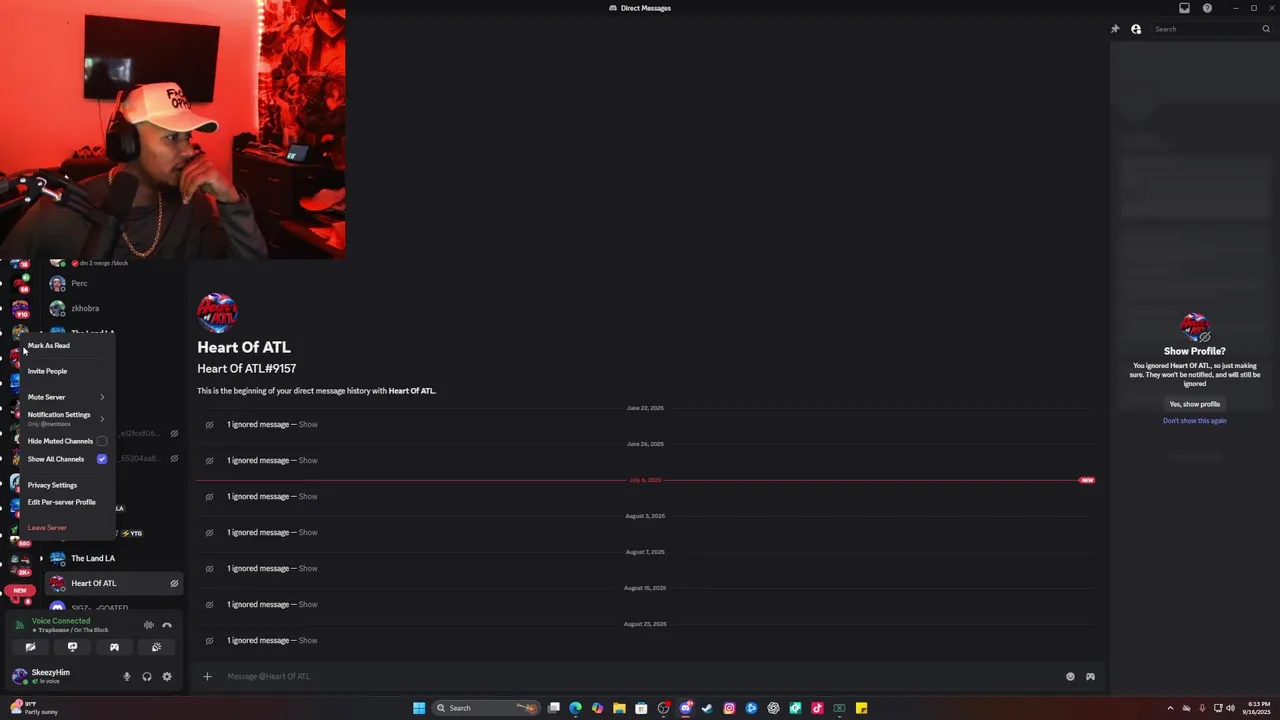Open the Discord inbox icon

pyautogui.click(x=1184, y=8)
